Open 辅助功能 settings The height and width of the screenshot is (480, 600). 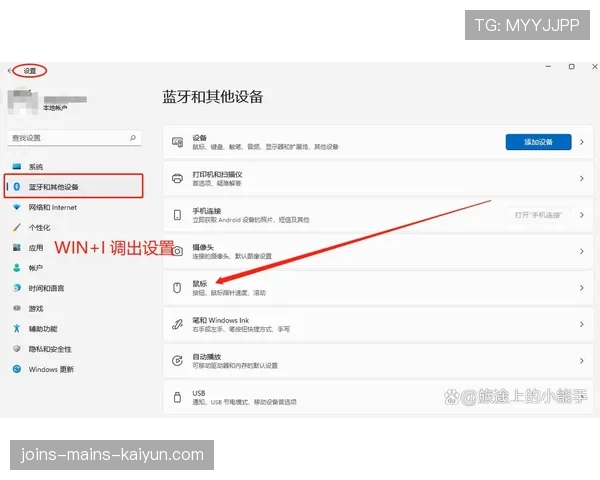point(43,328)
